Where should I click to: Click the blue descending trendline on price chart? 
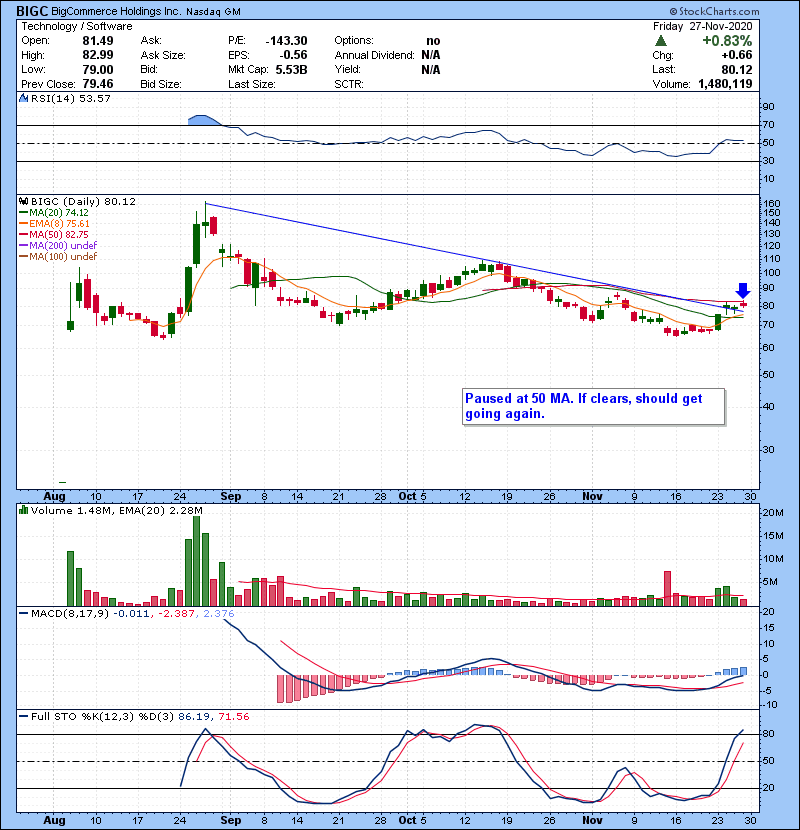pyautogui.click(x=474, y=258)
